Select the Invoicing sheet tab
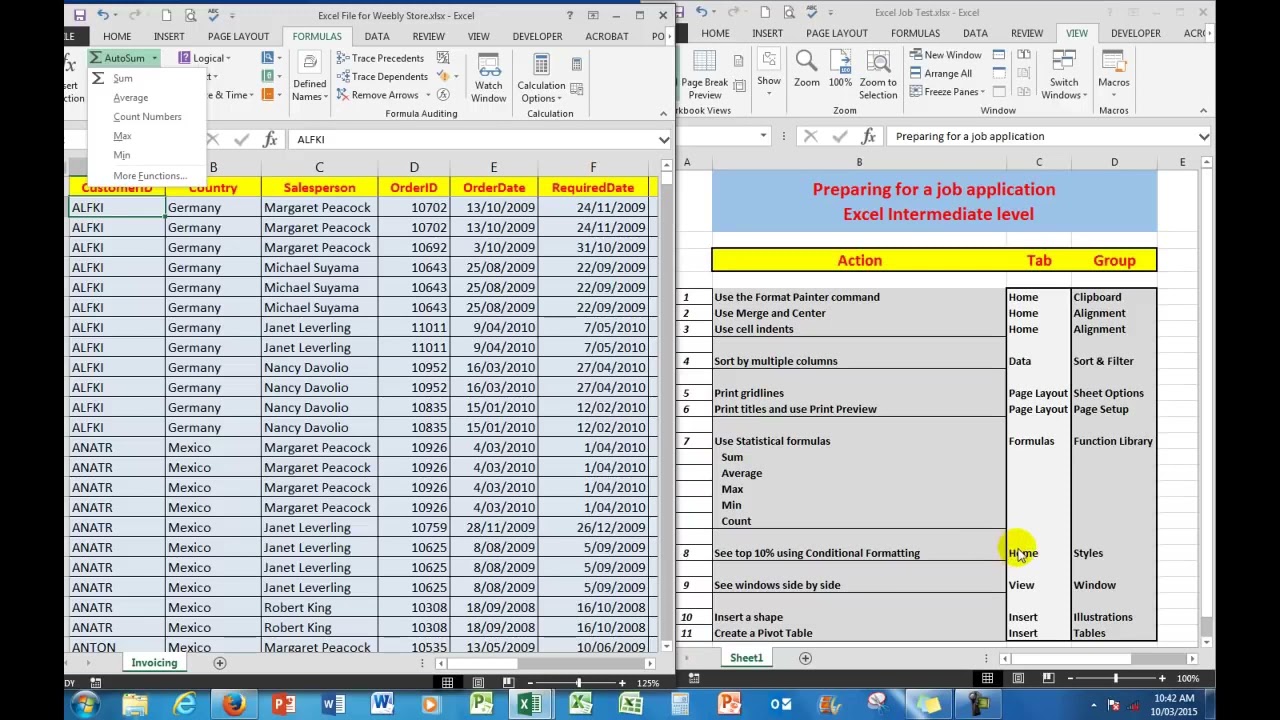Image resolution: width=1280 pixels, height=720 pixels. click(x=154, y=662)
